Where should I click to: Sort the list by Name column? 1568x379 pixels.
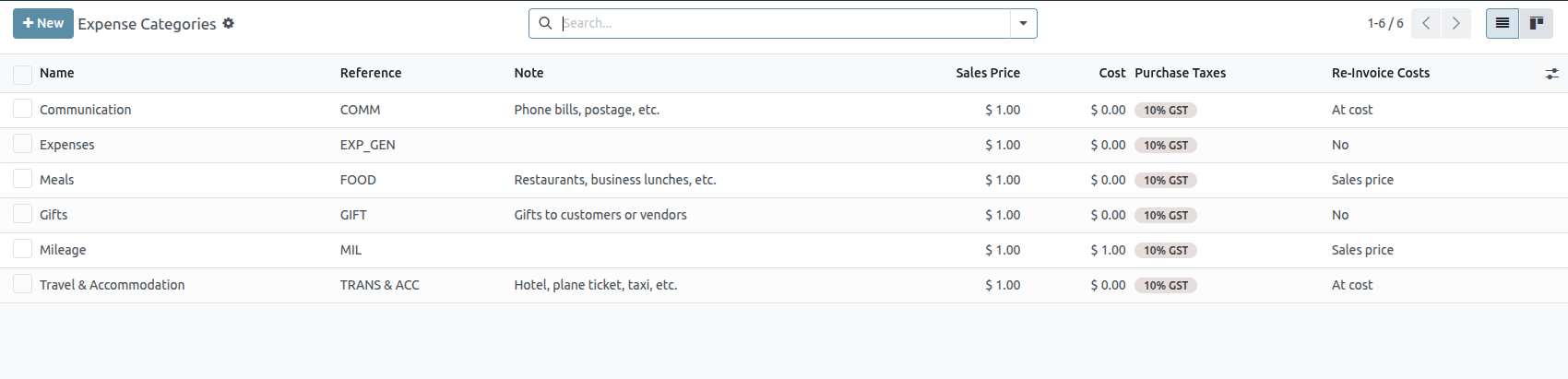coord(57,74)
